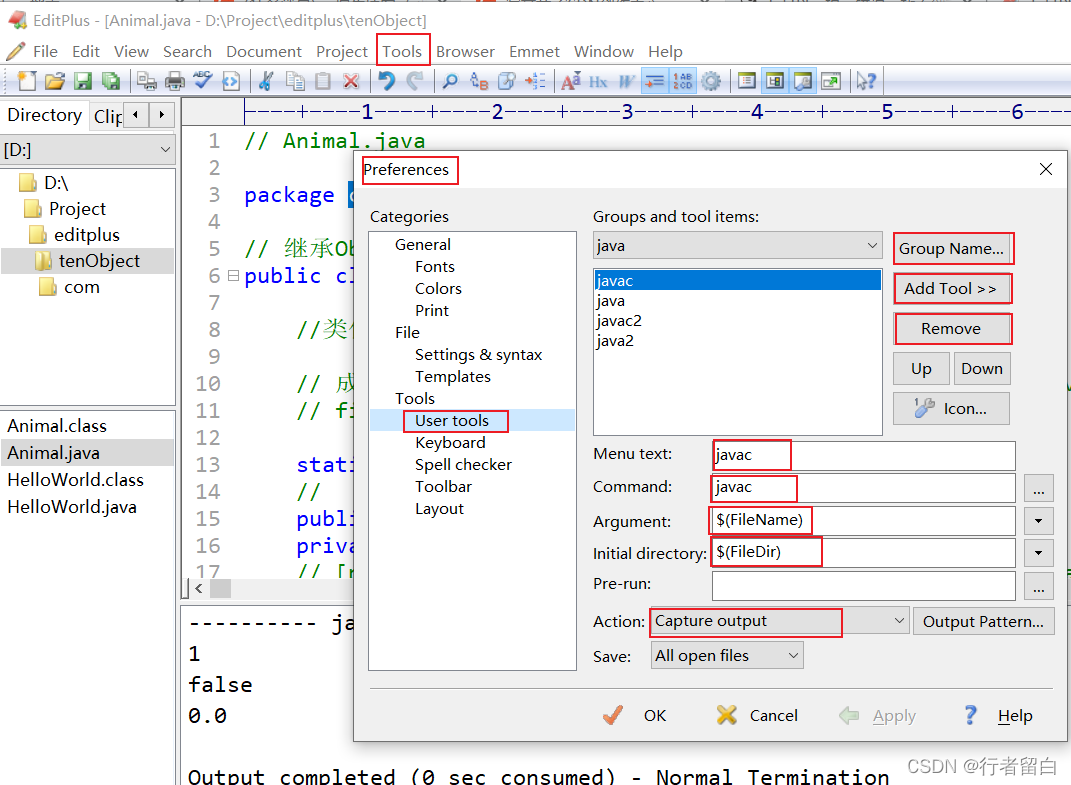Toggle the Auto Indent toolbar icon
Screen dimensions: 1071x785
(x=654, y=81)
